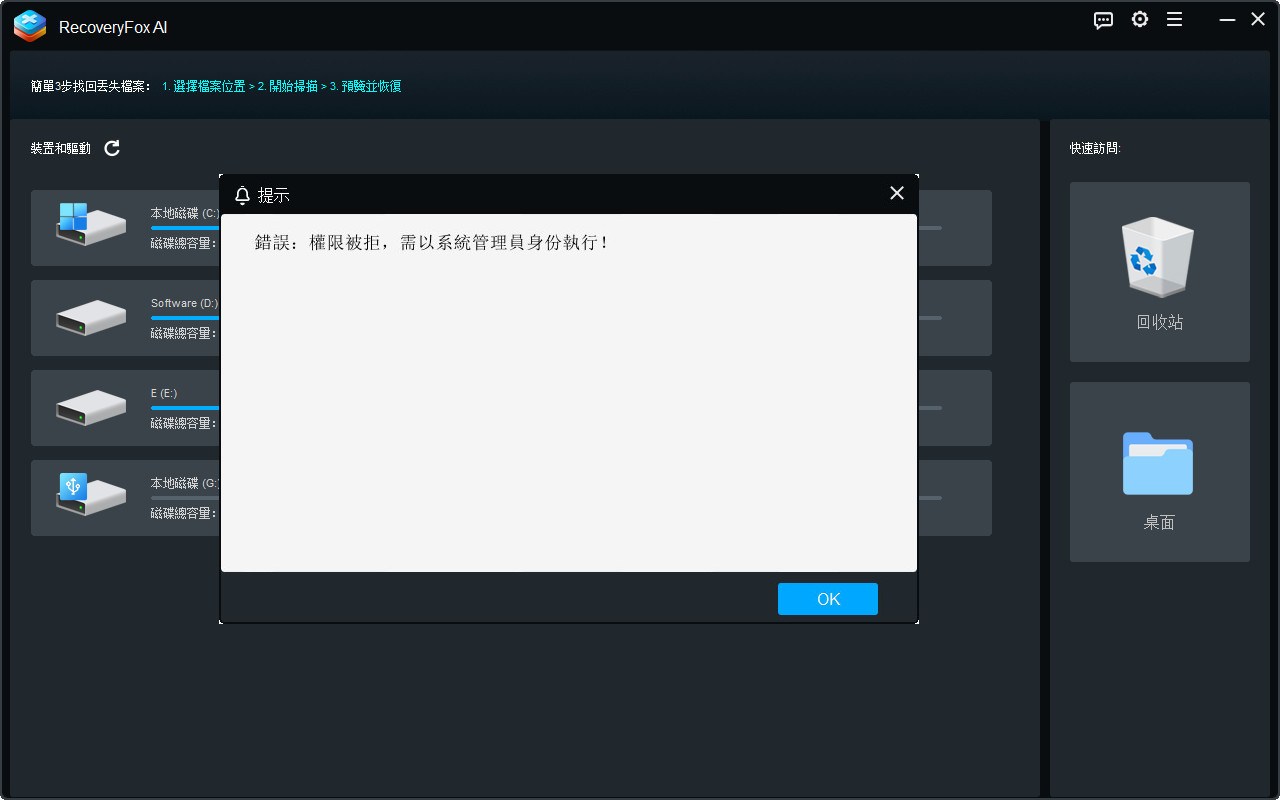The height and width of the screenshot is (800, 1280).
Task: Select the E (E:) drive icon
Action: pos(91,407)
